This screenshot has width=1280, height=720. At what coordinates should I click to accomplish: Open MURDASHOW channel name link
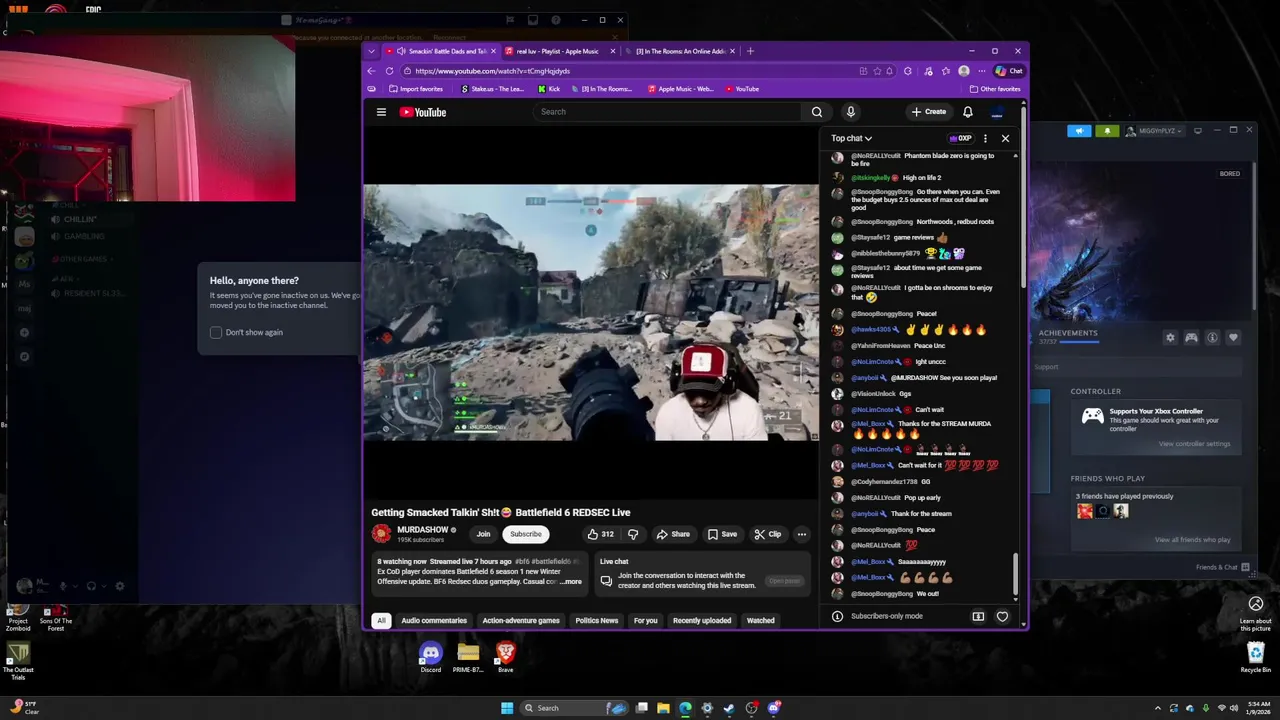pos(422,530)
